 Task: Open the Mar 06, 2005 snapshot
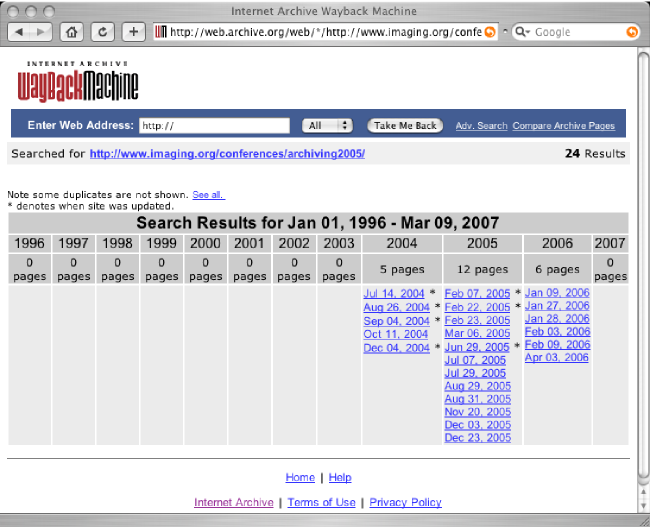[x=477, y=333]
